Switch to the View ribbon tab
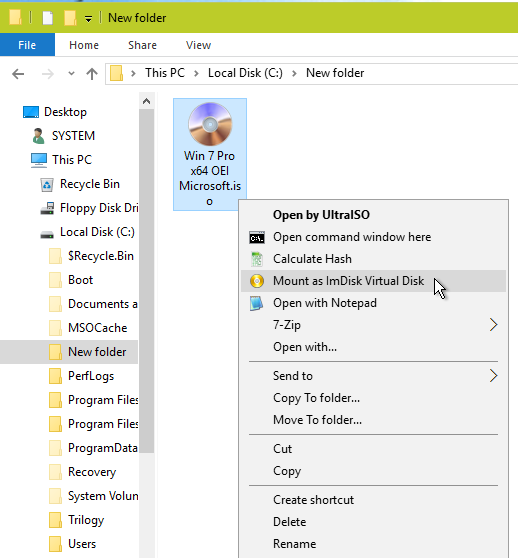 coord(199,45)
